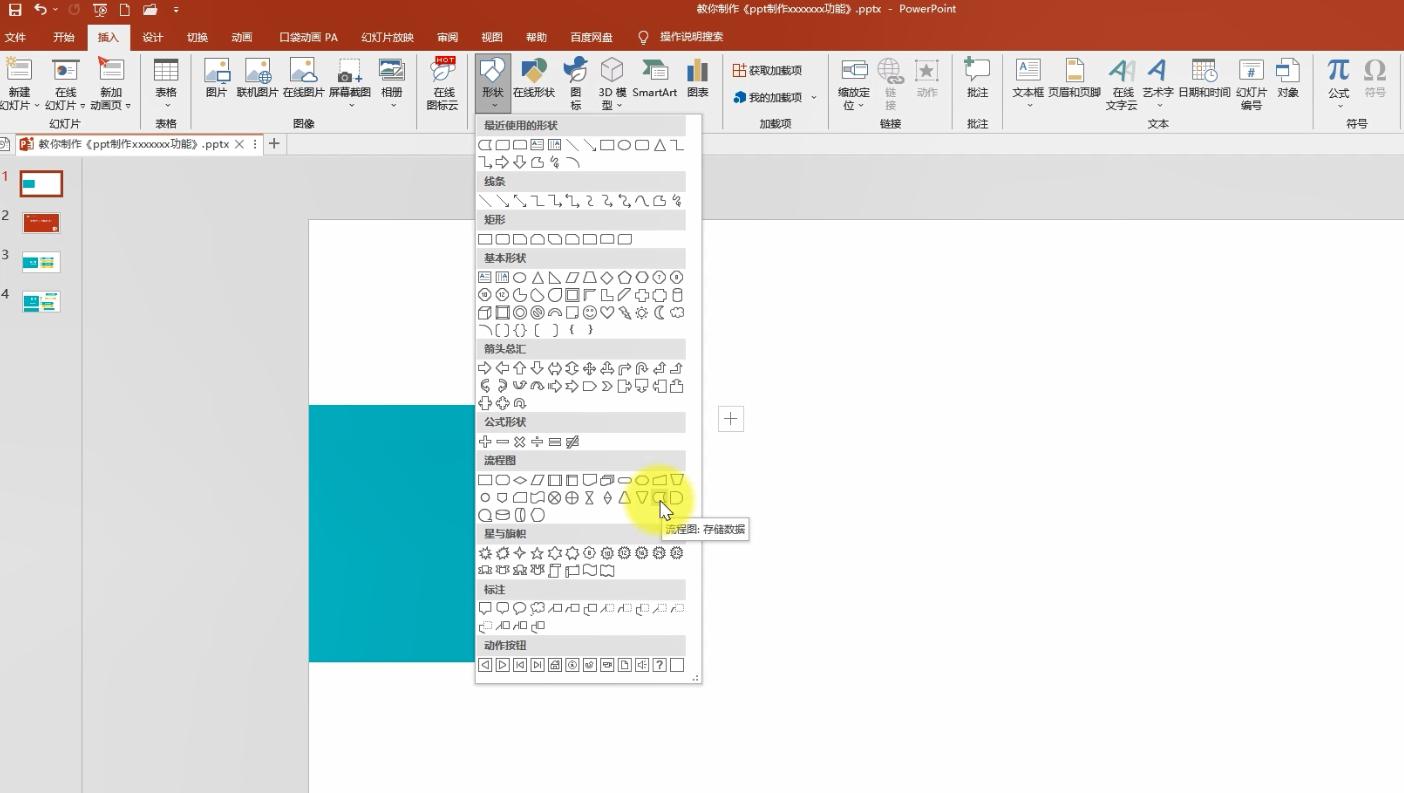
Task: Switch to the 幻灯片放映 slideshow tab
Action: coord(387,38)
